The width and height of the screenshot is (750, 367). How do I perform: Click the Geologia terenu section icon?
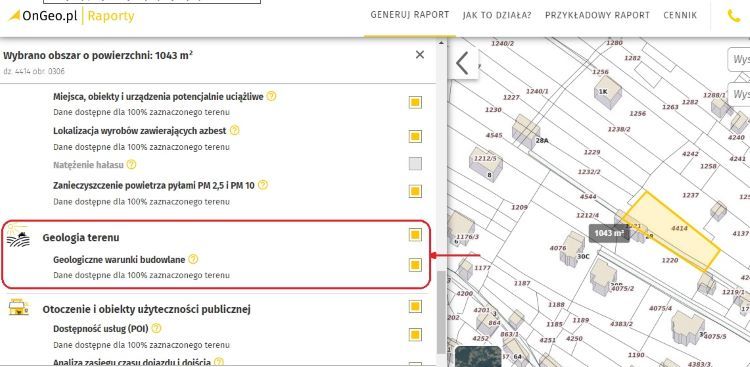pos(18,236)
